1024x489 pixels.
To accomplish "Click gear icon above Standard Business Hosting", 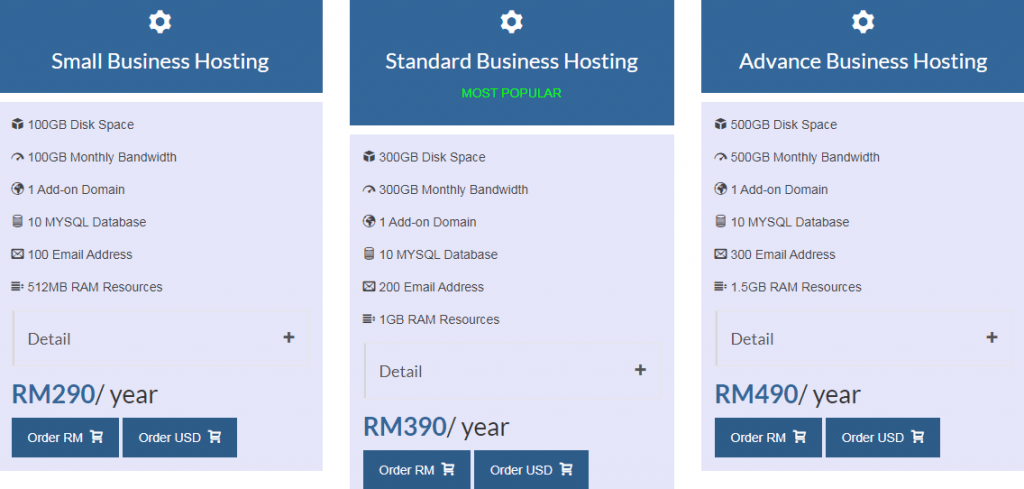I will click(511, 22).
